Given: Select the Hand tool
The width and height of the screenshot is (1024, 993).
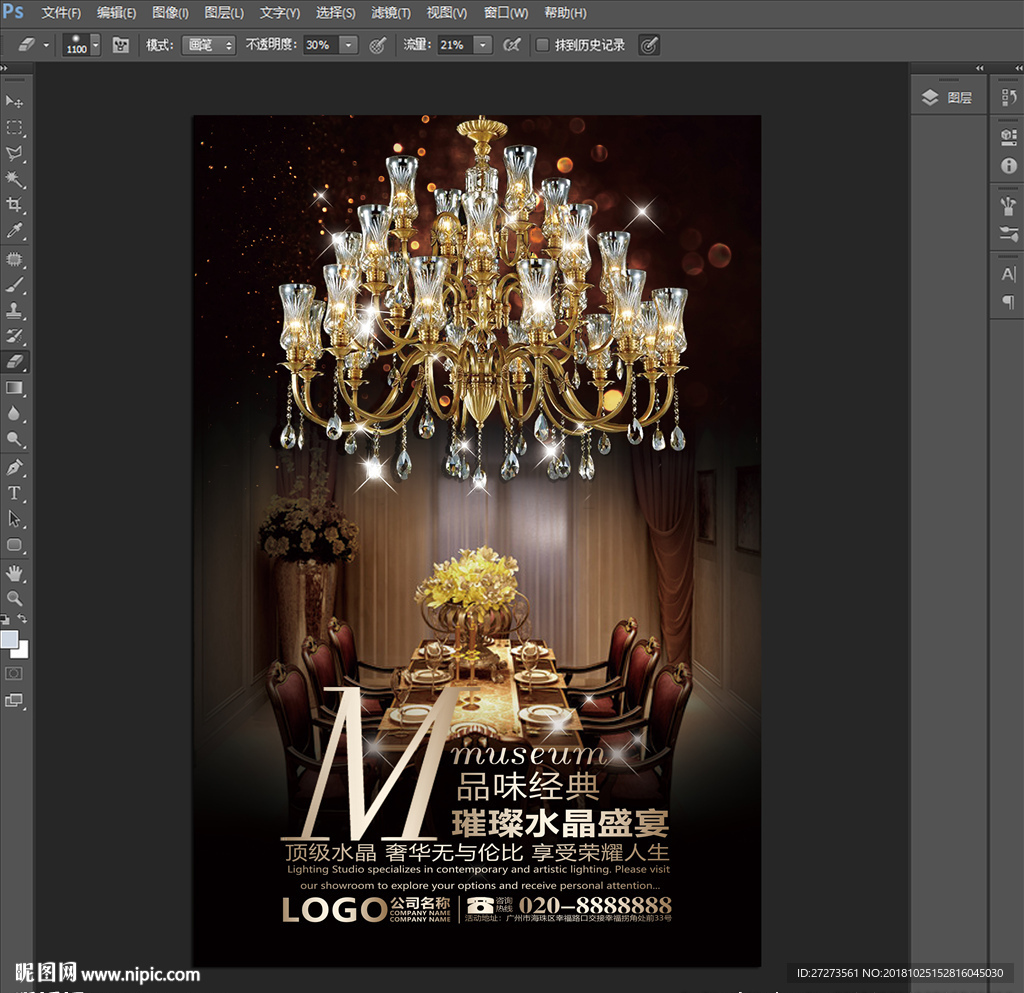Looking at the screenshot, I should tap(14, 573).
